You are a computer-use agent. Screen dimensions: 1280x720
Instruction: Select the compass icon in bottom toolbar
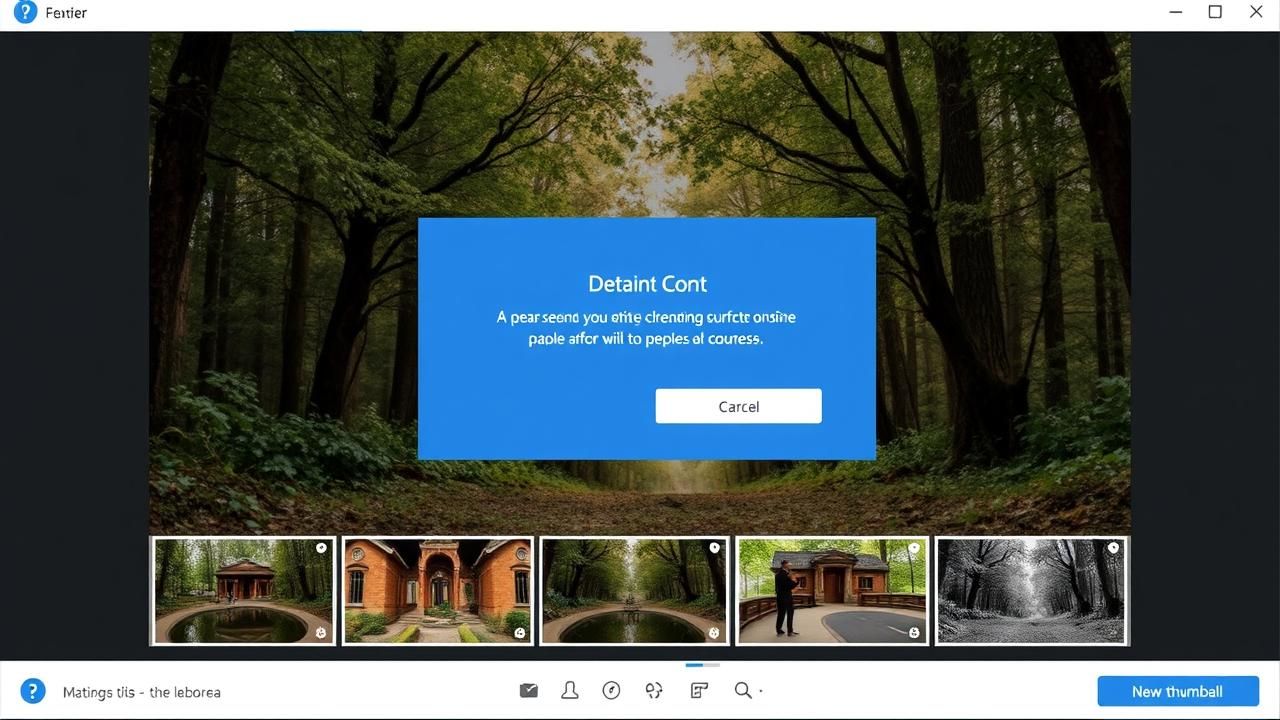(612, 690)
